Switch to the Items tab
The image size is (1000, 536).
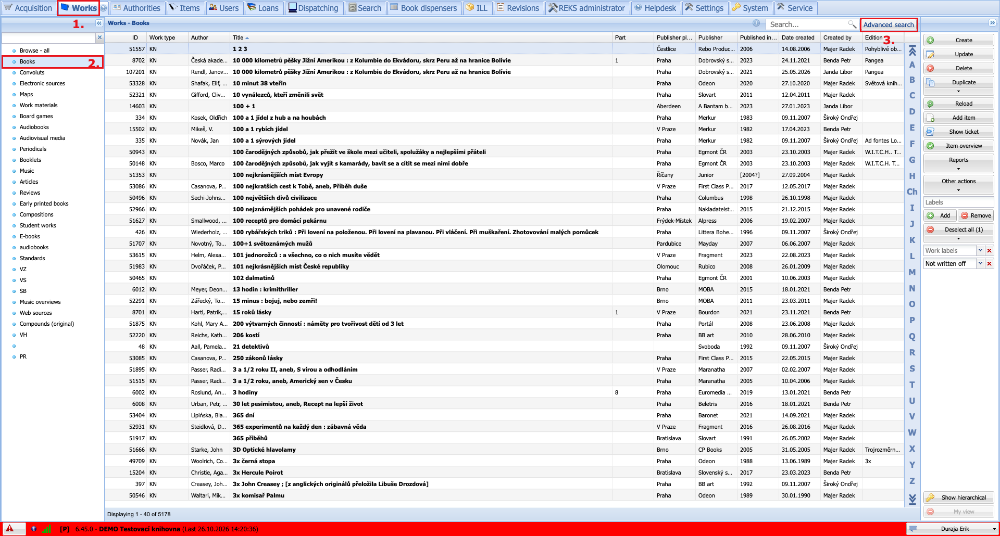click(184, 8)
